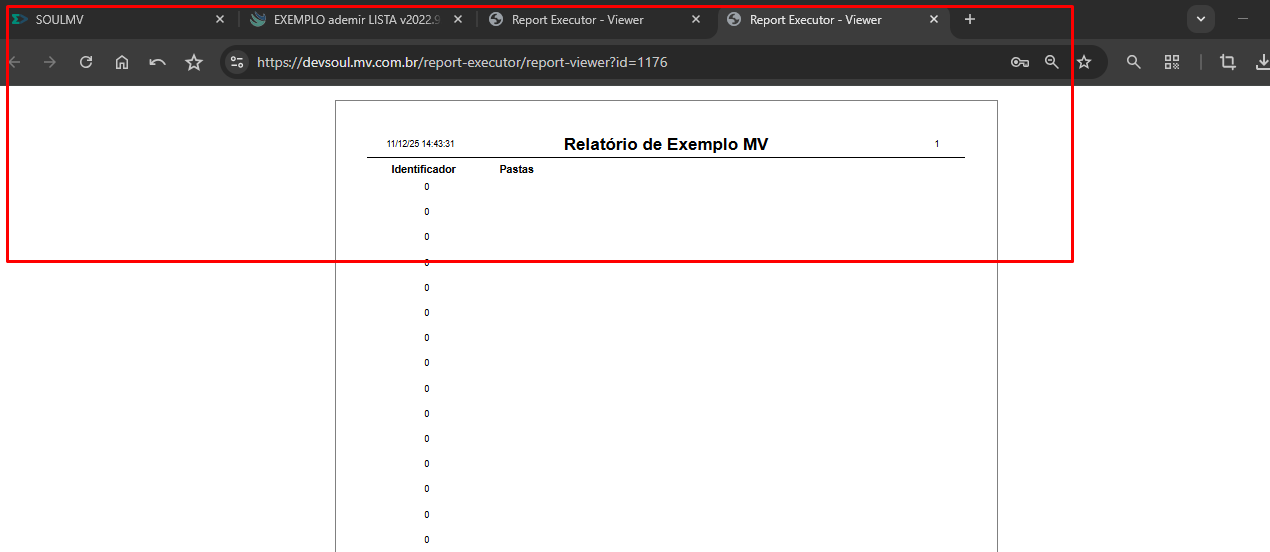Close the active Report Executor tab
Viewport: 1270px width, 552px height.
[934, 19]
